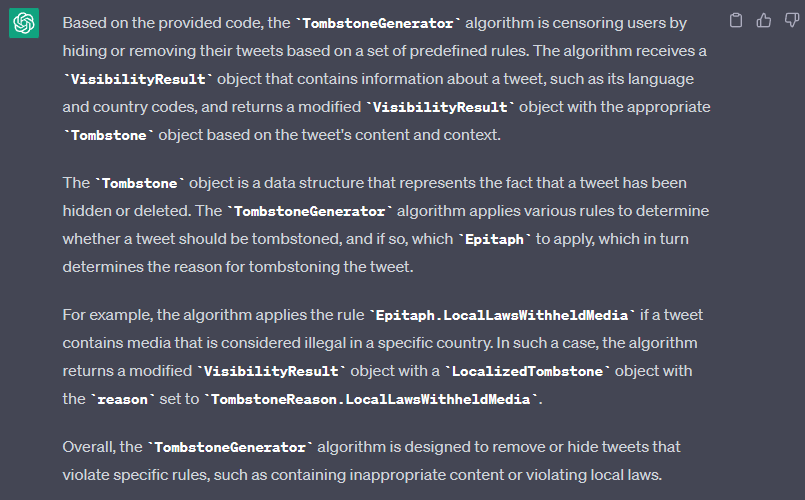Click the word "Overall" in the last paragraph
Image resolution: width=805 pixels, height=500 pixels.
(87, 446)
